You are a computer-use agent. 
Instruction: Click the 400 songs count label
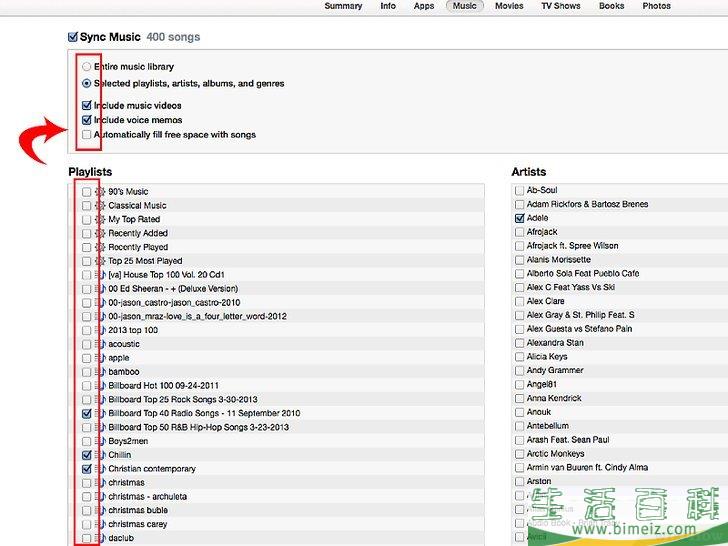(173, 37)
